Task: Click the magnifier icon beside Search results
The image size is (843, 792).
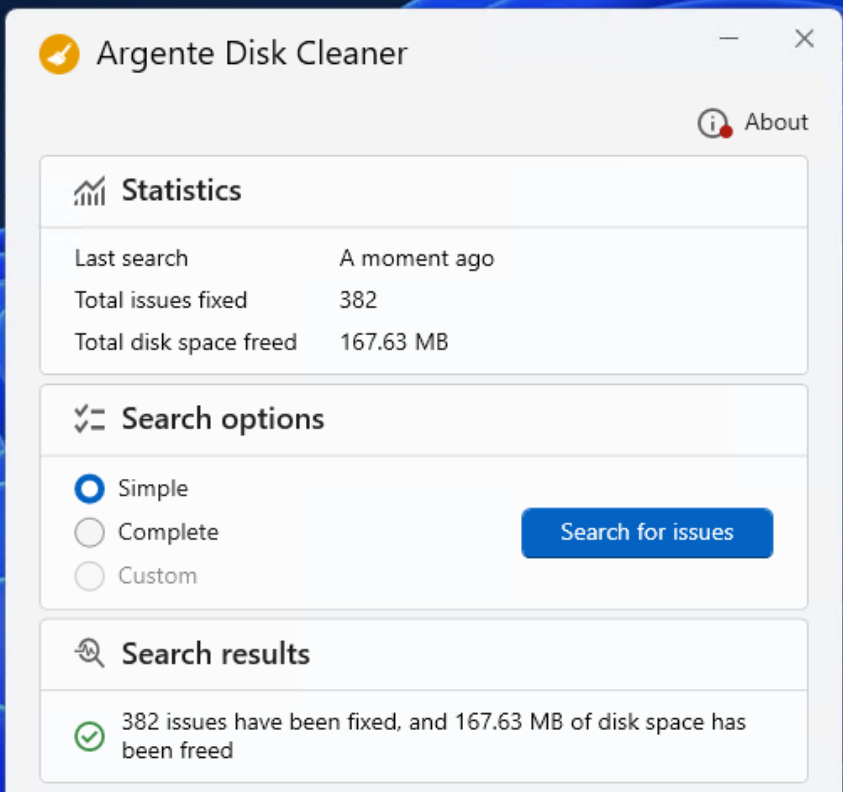Action: (89, 653)
